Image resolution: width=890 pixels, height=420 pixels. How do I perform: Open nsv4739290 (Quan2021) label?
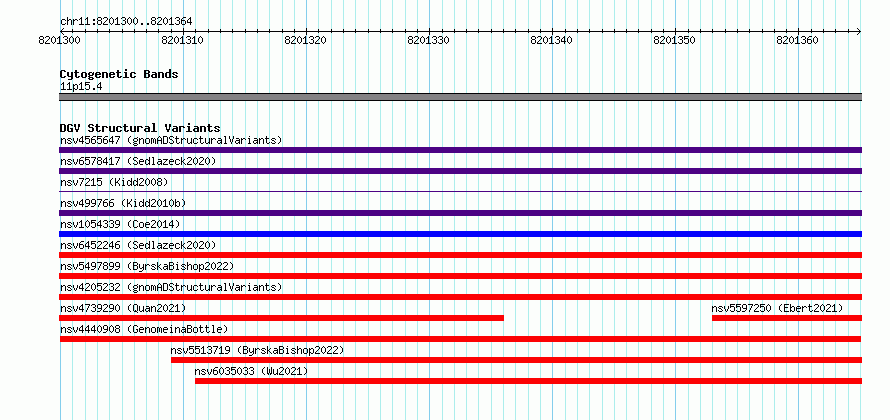pos(123,308)
